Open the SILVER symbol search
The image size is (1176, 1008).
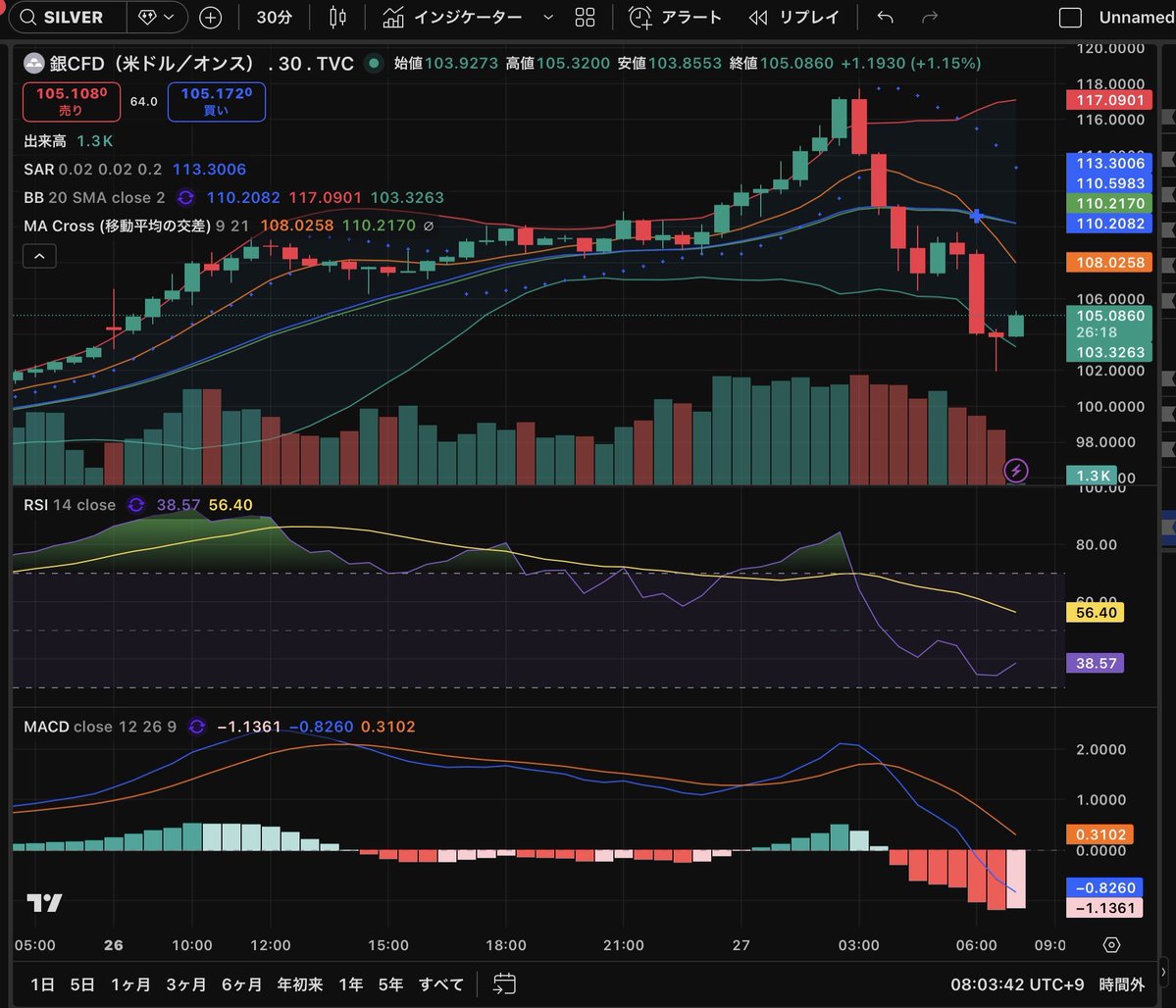tap(68, 18)
